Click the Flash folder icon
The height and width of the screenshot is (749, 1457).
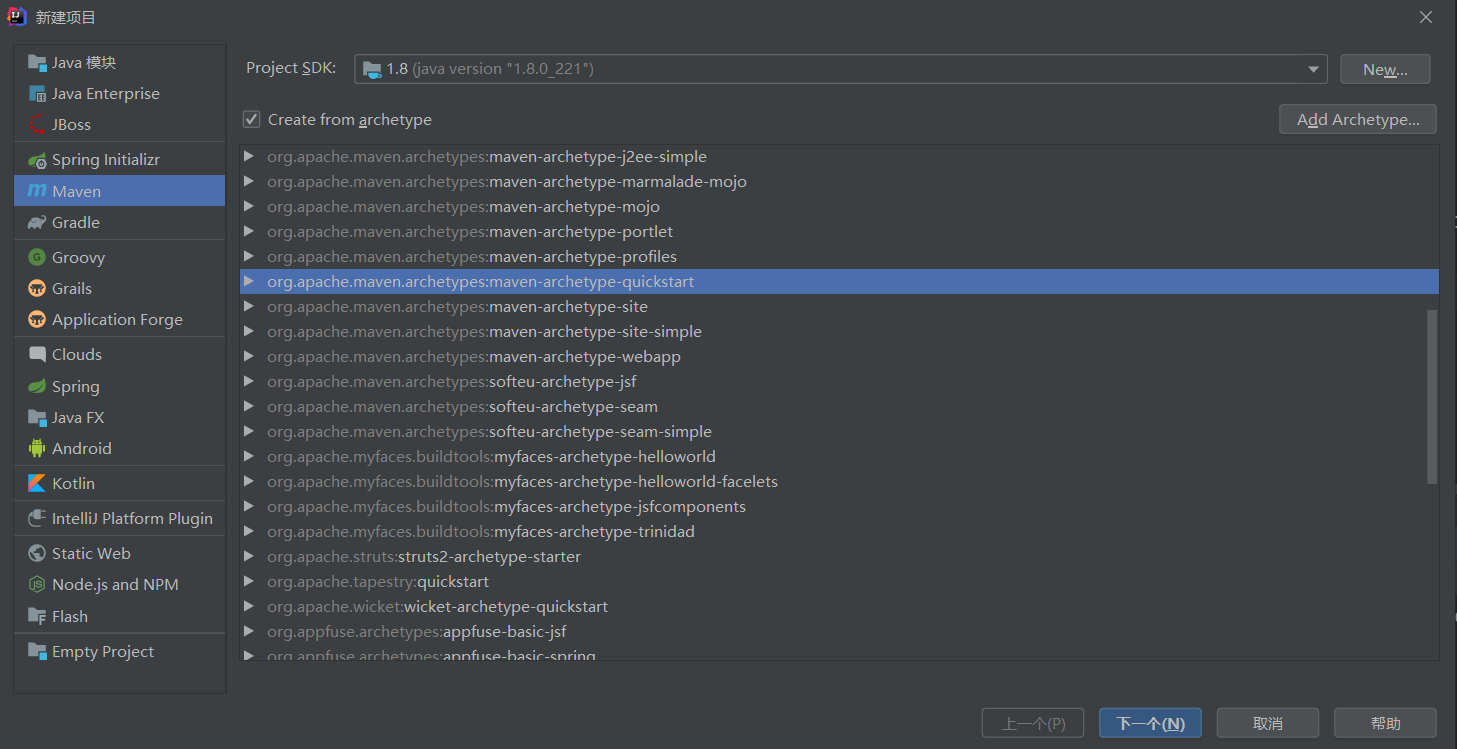tap(37, 616)
